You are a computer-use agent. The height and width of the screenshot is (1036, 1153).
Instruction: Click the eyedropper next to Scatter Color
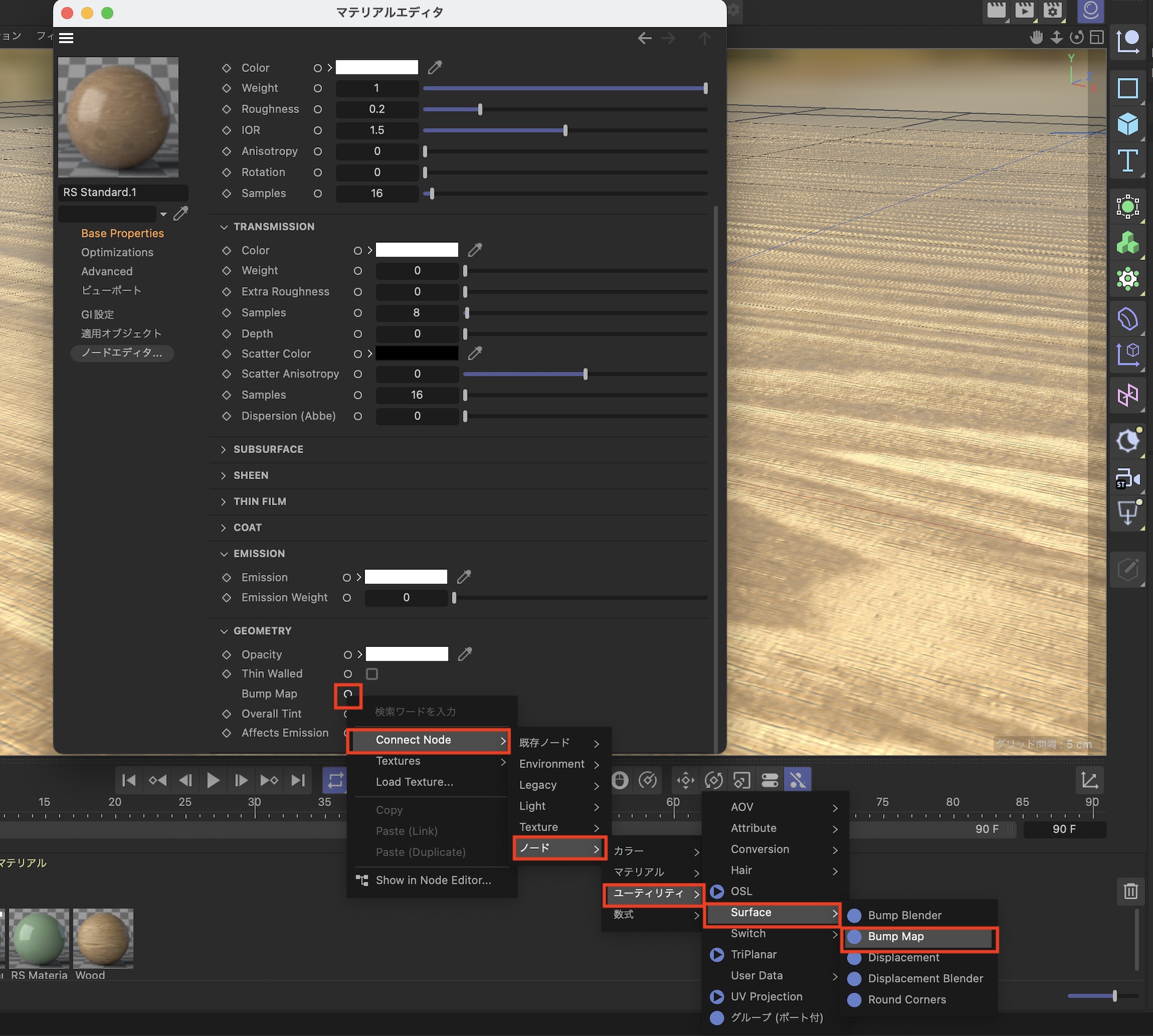[x=474, y=353]
